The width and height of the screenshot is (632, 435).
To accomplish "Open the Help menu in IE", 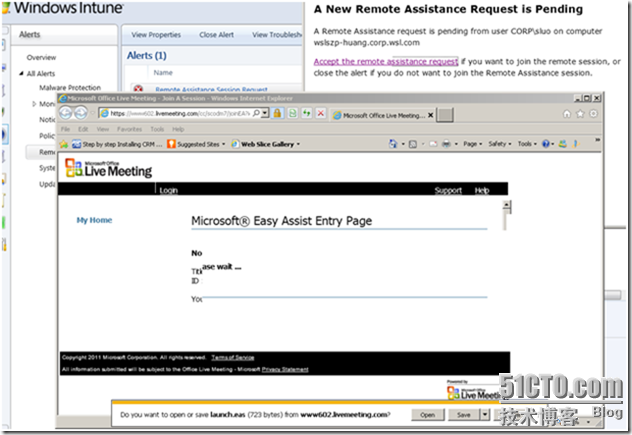I will coord(178,129).
